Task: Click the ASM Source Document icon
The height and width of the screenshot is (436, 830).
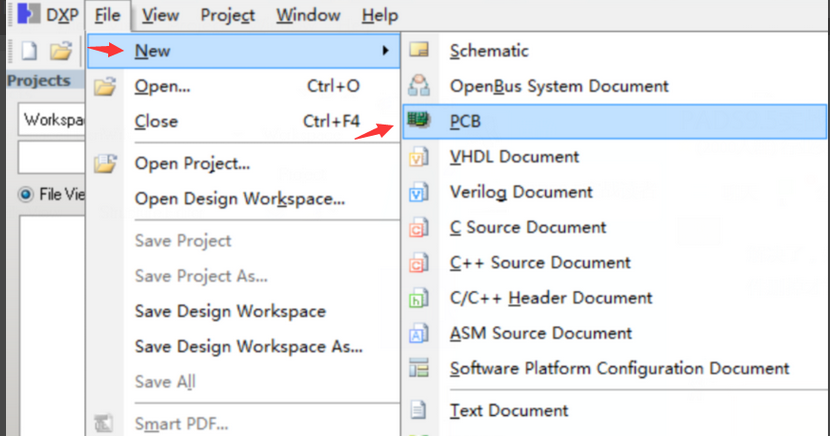Action: coord(419,333)
